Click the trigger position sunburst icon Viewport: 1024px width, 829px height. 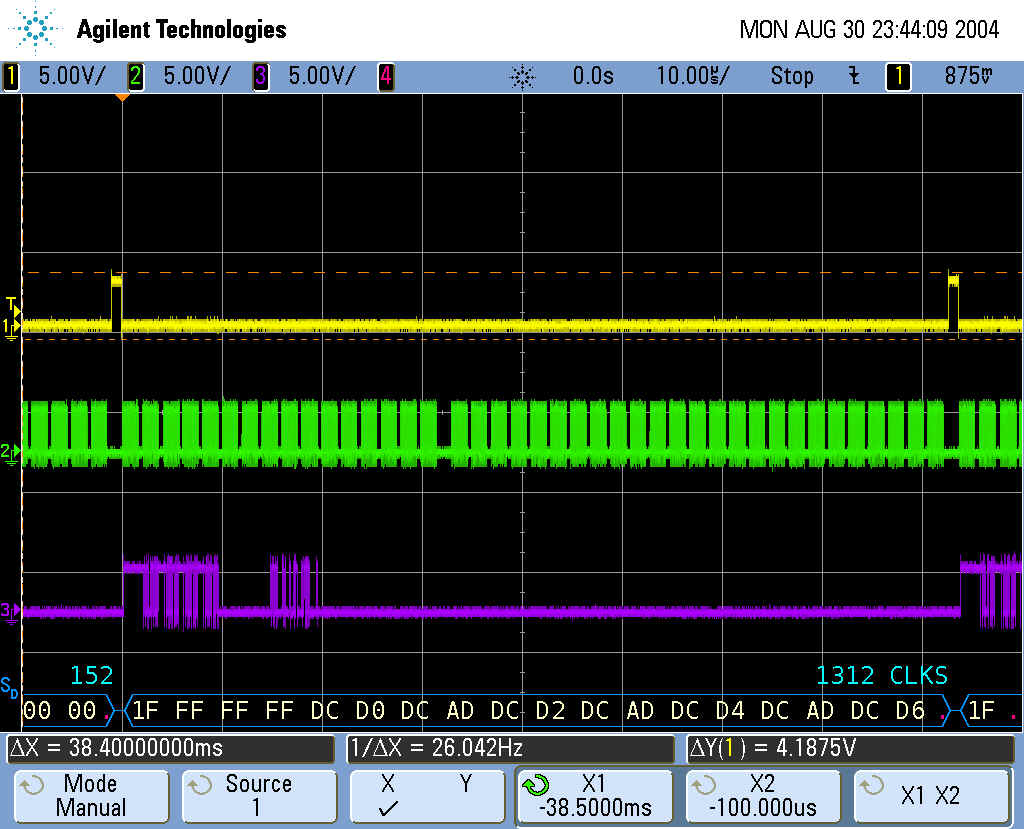523,76
